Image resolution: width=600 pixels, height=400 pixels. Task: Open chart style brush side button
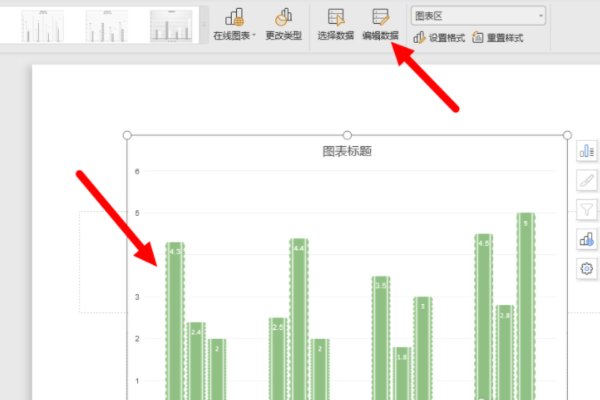pyautogui.click(x=587, y=180)
